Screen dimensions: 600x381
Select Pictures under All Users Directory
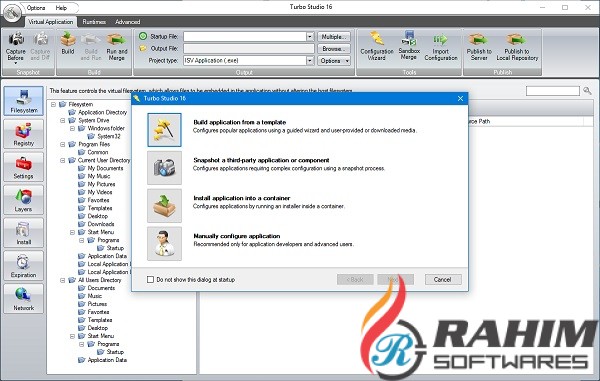97,304
